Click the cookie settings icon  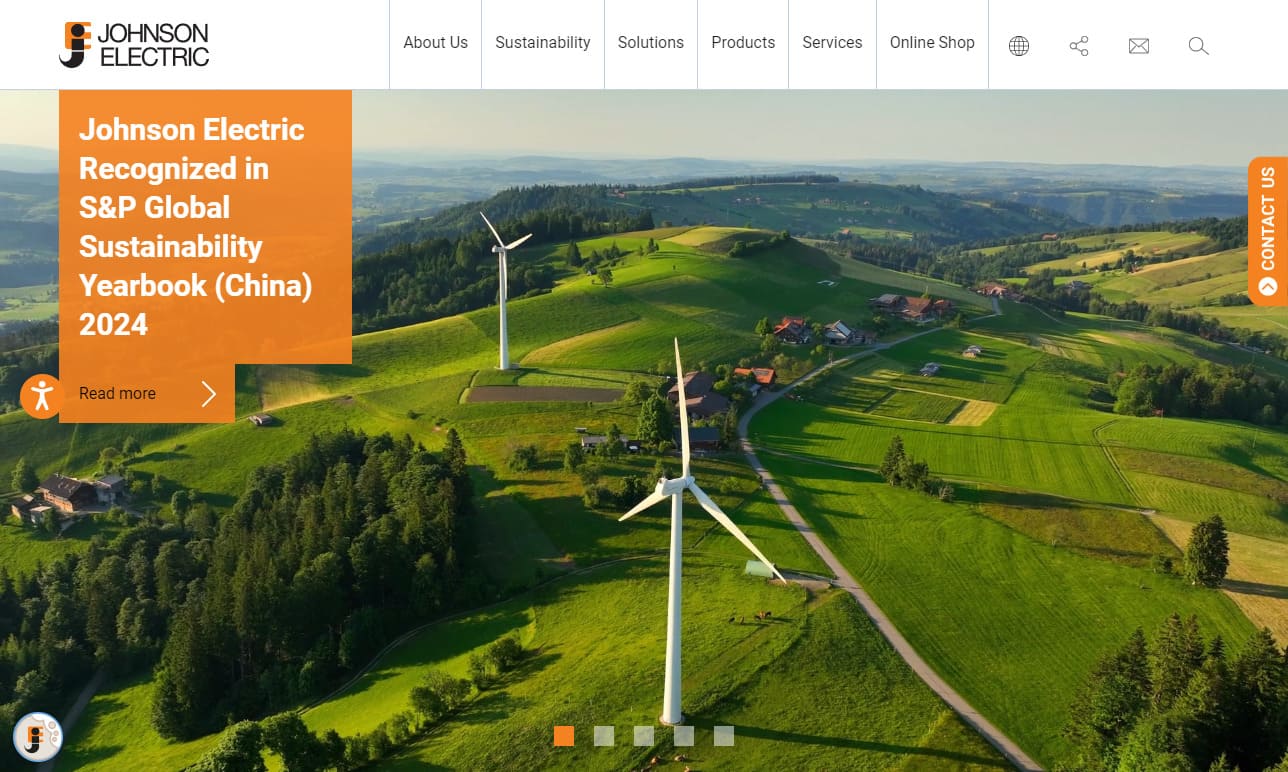pyautogui.click(x=38, y=737)
